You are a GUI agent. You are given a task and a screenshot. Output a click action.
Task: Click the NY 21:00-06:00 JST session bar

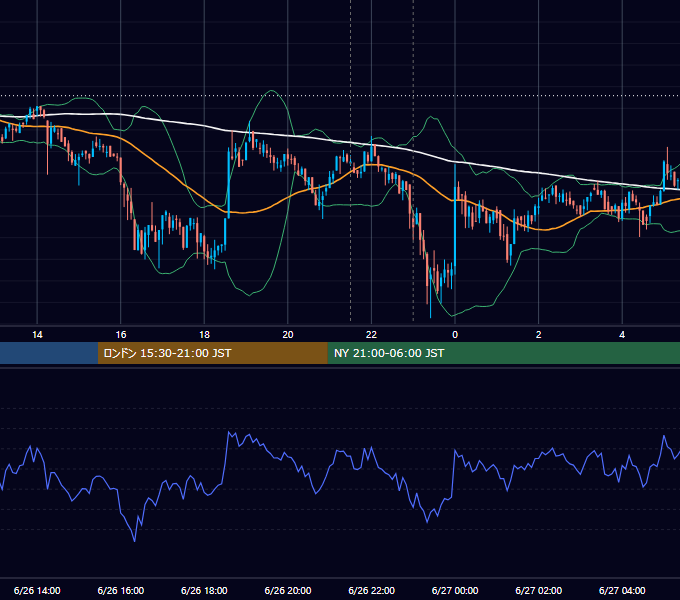503,353
